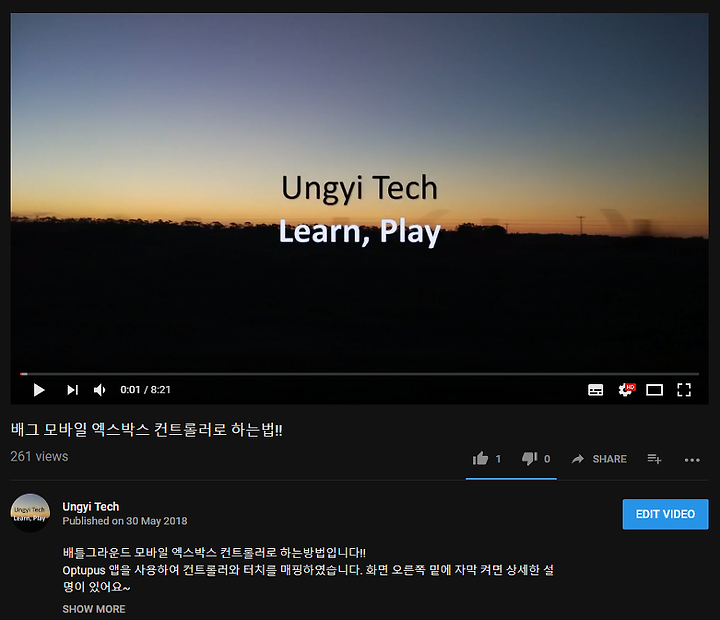Image resolution: width=720 pixels, height=620 pixels.
Task: Open the save to playlist icon
Action: point(654,458)
